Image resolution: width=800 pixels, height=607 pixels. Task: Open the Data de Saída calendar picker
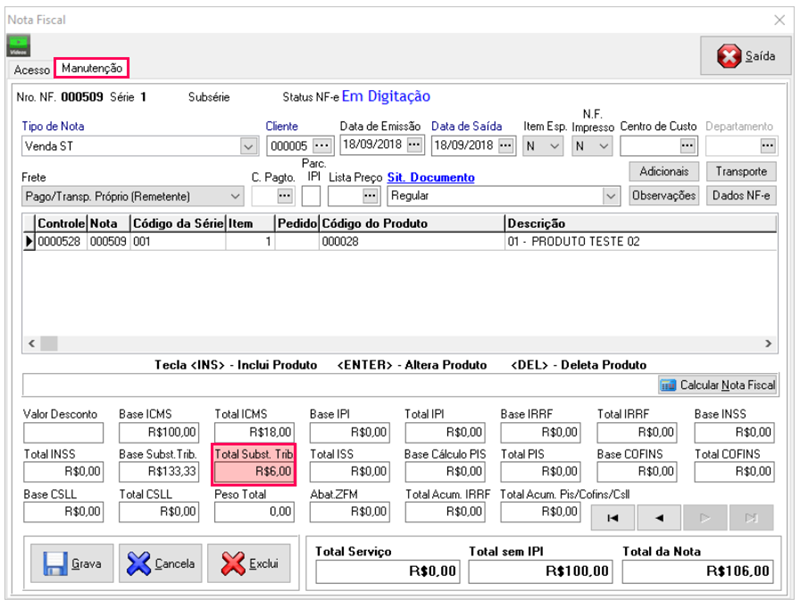507,146
